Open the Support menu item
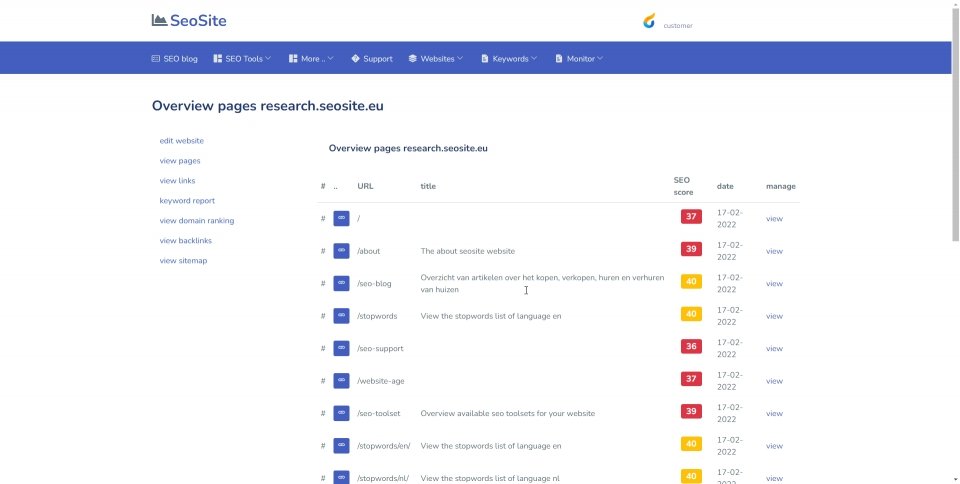This screenshot has height=484, width=960. pyautogui.click(x=372, y=59)
